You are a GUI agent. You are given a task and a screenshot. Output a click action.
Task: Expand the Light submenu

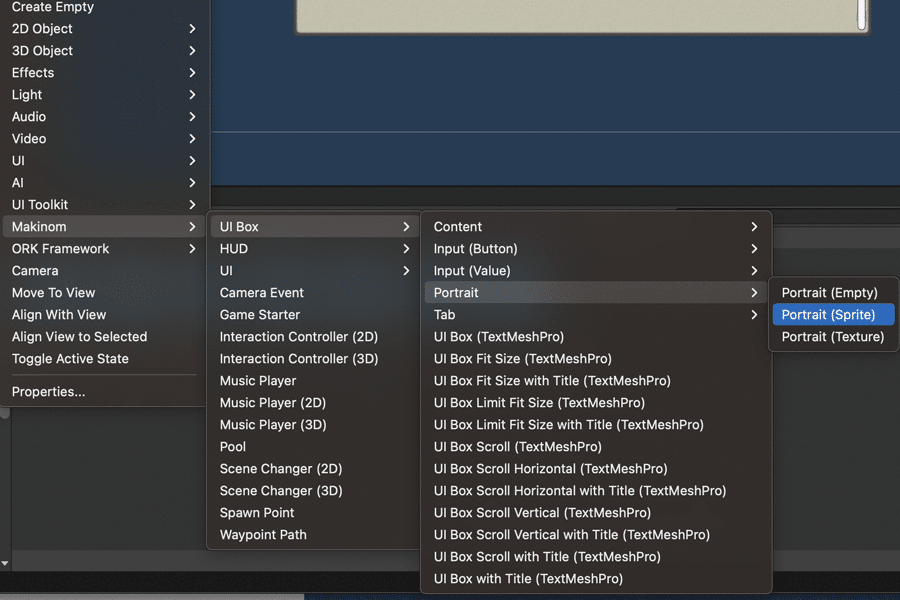tap(103, 95)
